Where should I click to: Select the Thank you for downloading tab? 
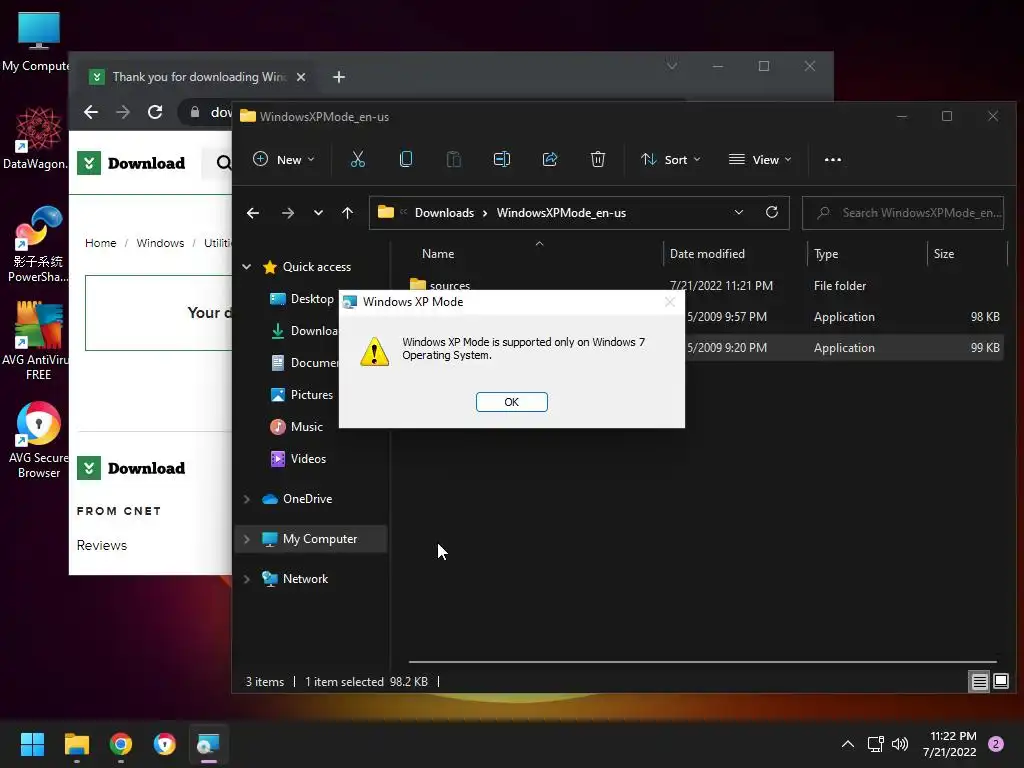pyautogui.click(x=195, y=77)
